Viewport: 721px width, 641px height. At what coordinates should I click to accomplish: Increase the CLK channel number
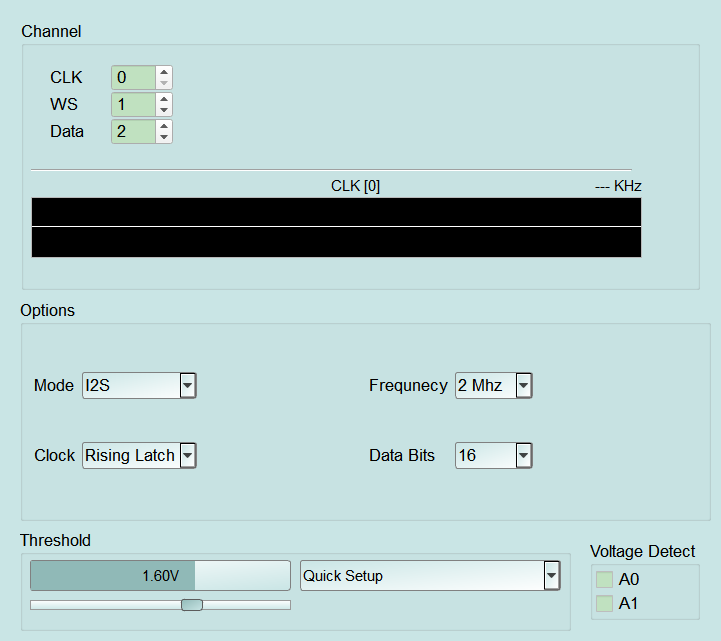pyautogui.click(x=164, y=72)
